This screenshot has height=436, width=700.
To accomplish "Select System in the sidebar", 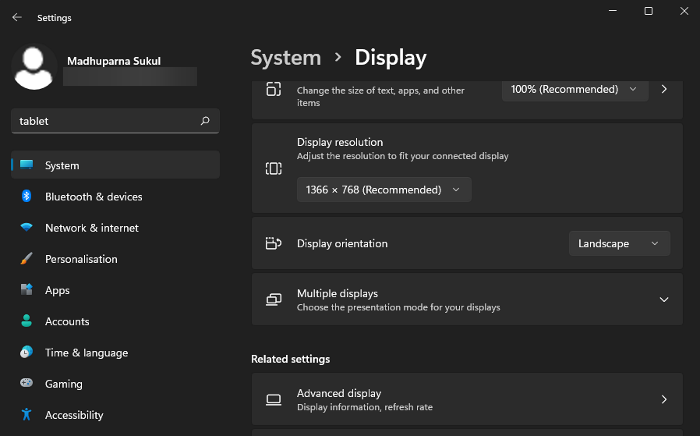I will click(116, 165).
